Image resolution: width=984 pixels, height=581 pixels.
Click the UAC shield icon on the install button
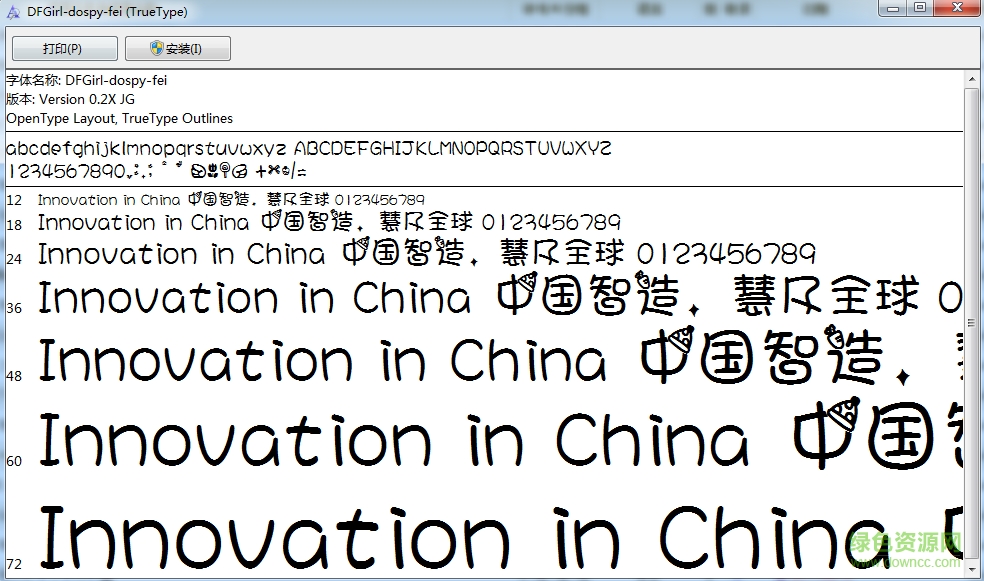156,48
